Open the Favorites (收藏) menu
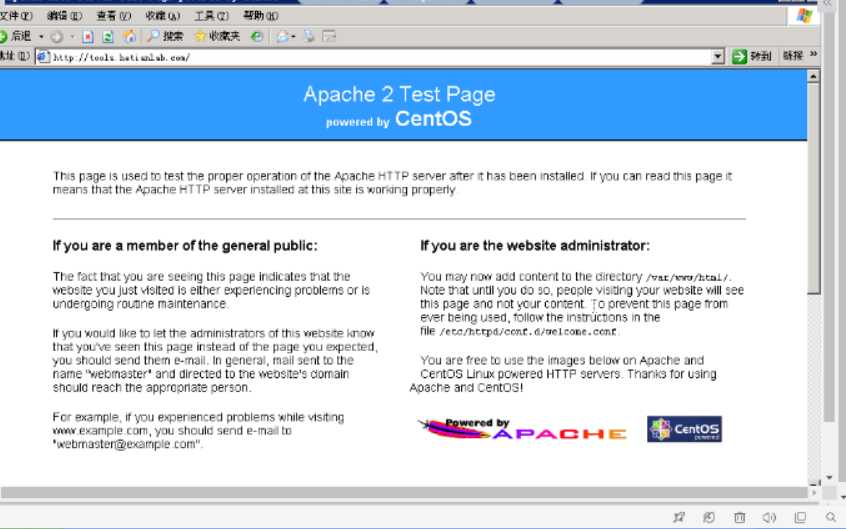The image size is (846, 529). tap(162, 16)
